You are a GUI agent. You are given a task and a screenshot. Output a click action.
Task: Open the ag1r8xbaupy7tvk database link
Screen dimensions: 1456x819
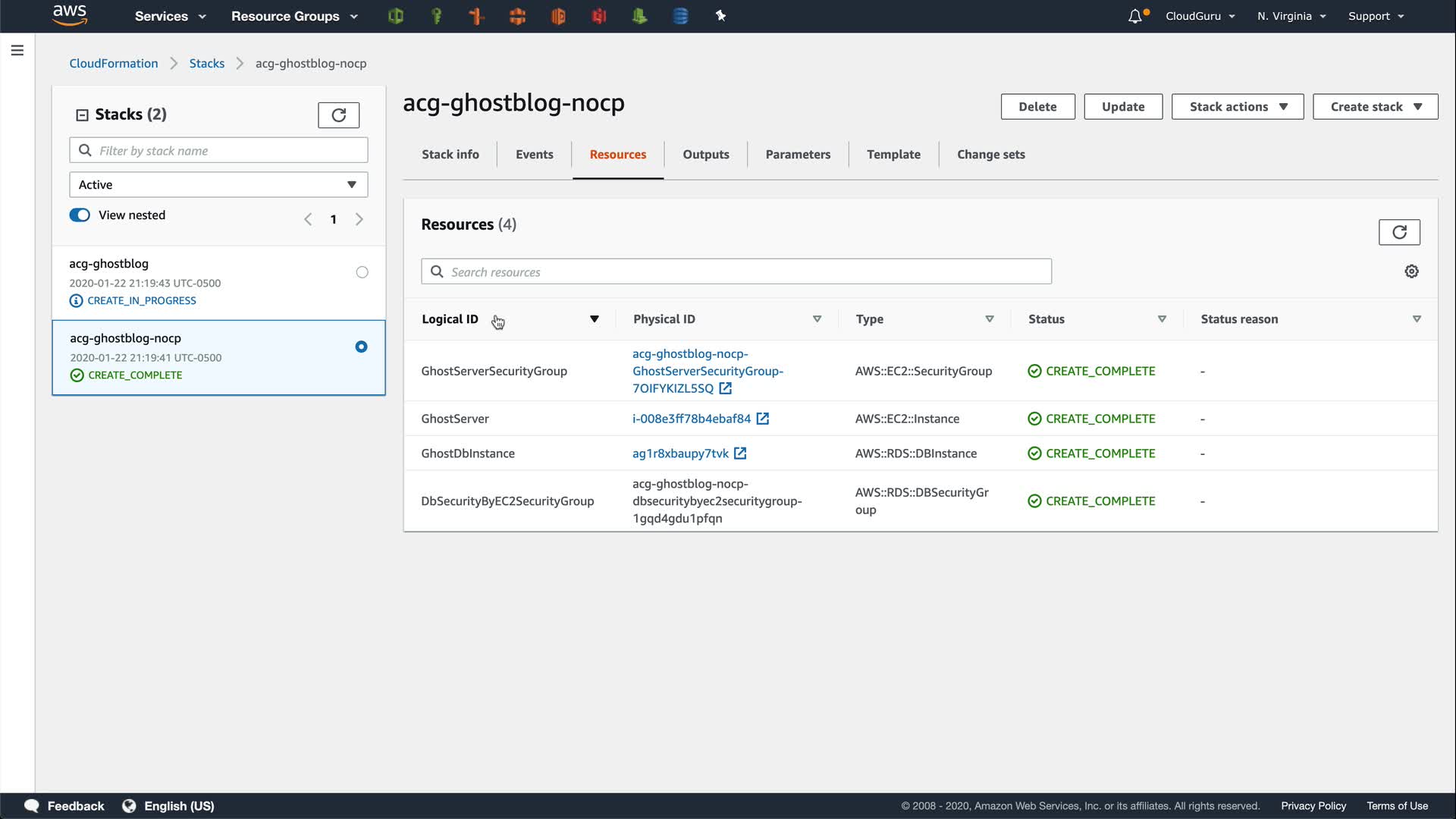pyautogui.click(x=680, y=453)
